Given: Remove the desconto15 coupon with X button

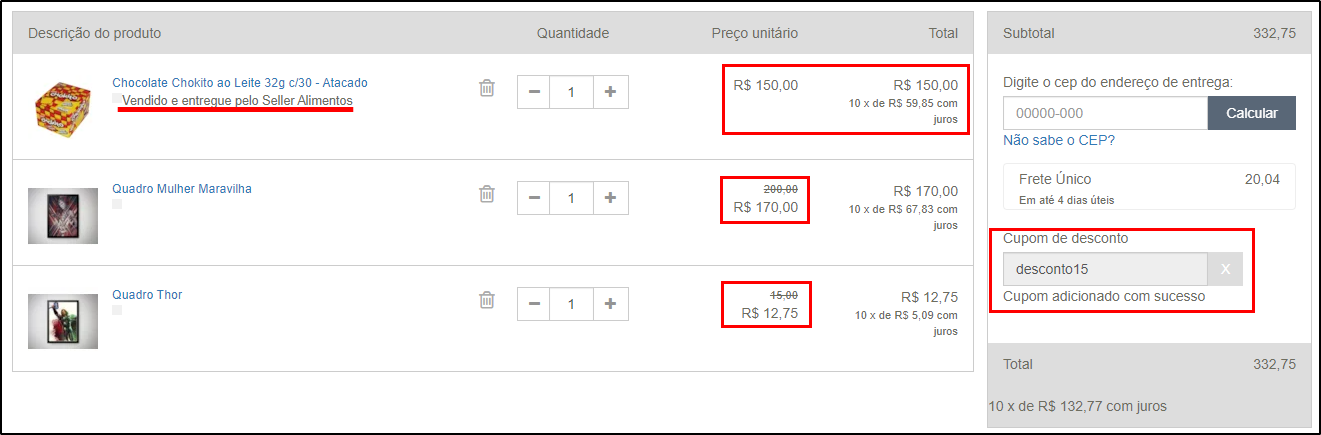Looking at the screenshot, I should (x=1226, y=269).
